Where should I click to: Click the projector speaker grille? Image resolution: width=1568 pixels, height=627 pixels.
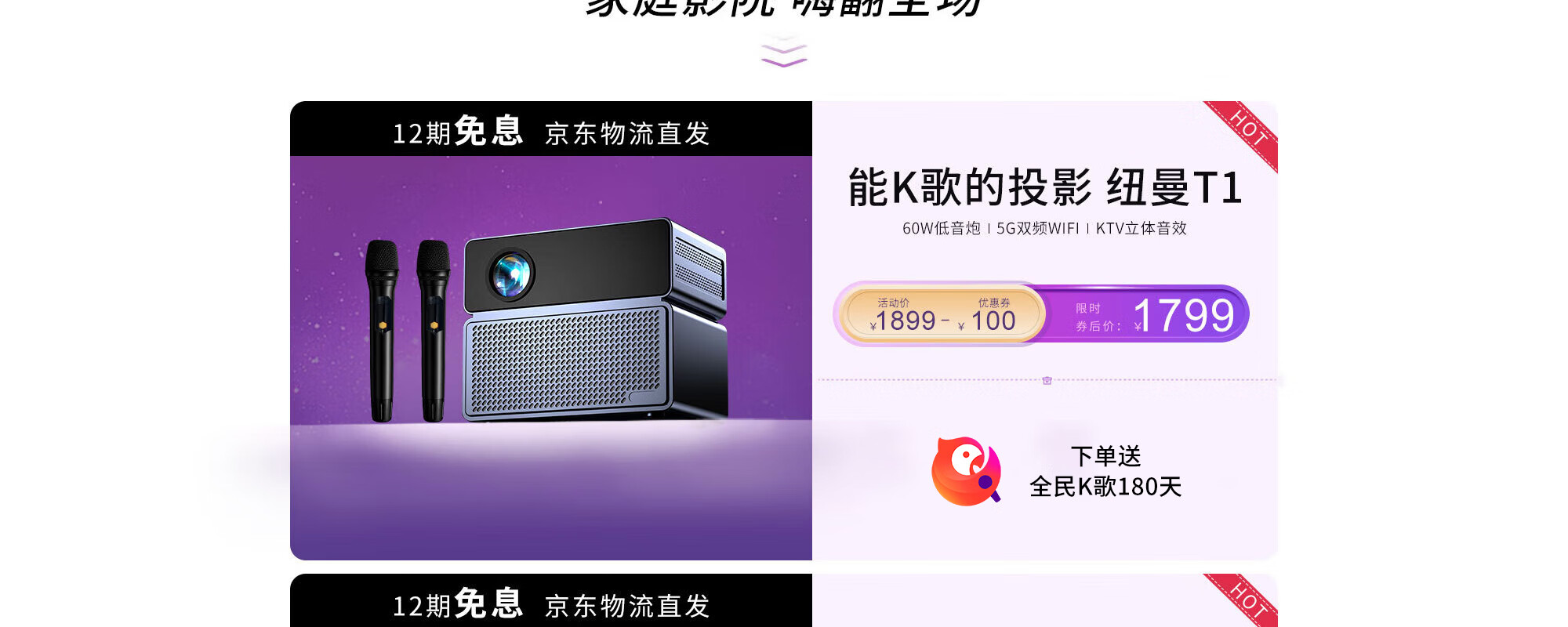[566, 359]
